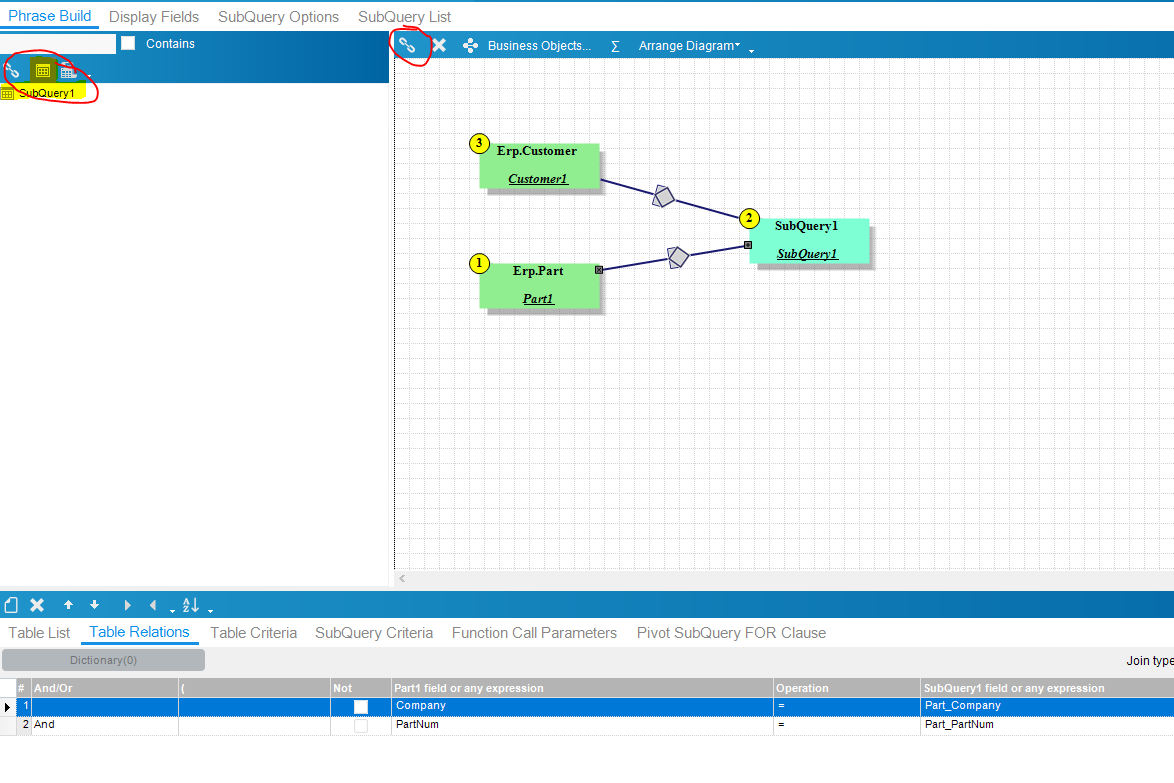Click the 'Part_PartNum' cell
The image size is (1174, 783).
pyautogui.click(x=1047, y=725)
